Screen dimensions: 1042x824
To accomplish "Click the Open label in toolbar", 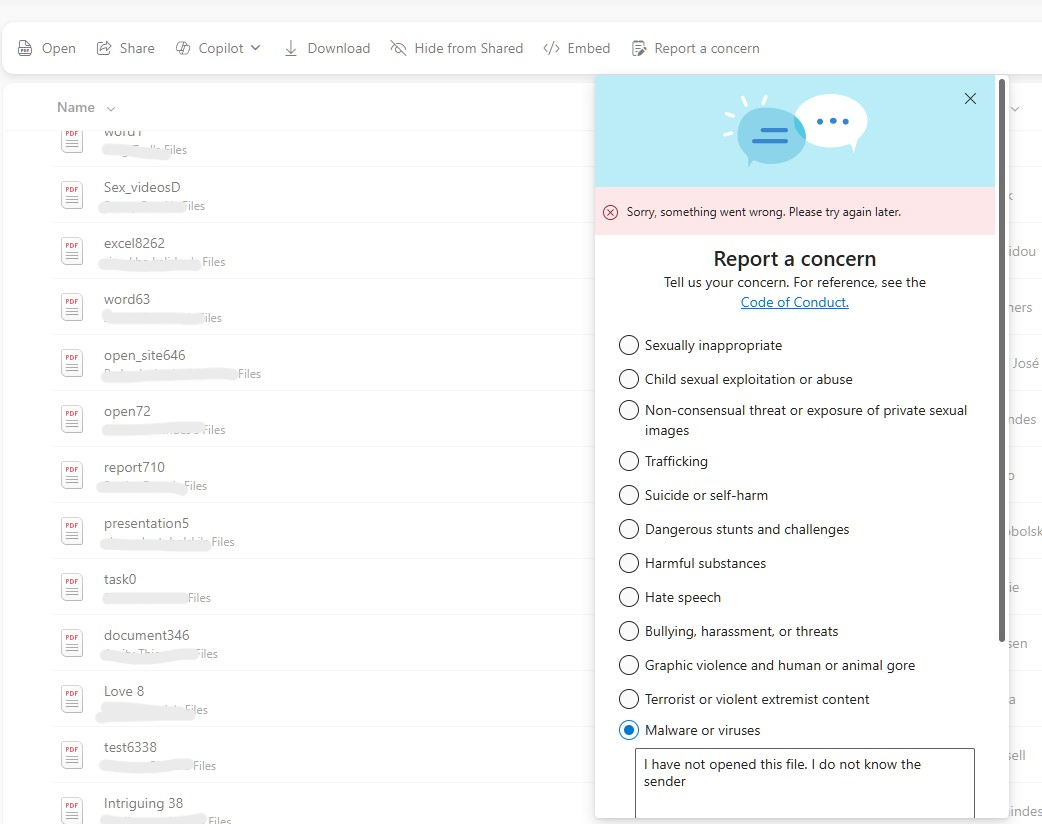I will point(58,49).
